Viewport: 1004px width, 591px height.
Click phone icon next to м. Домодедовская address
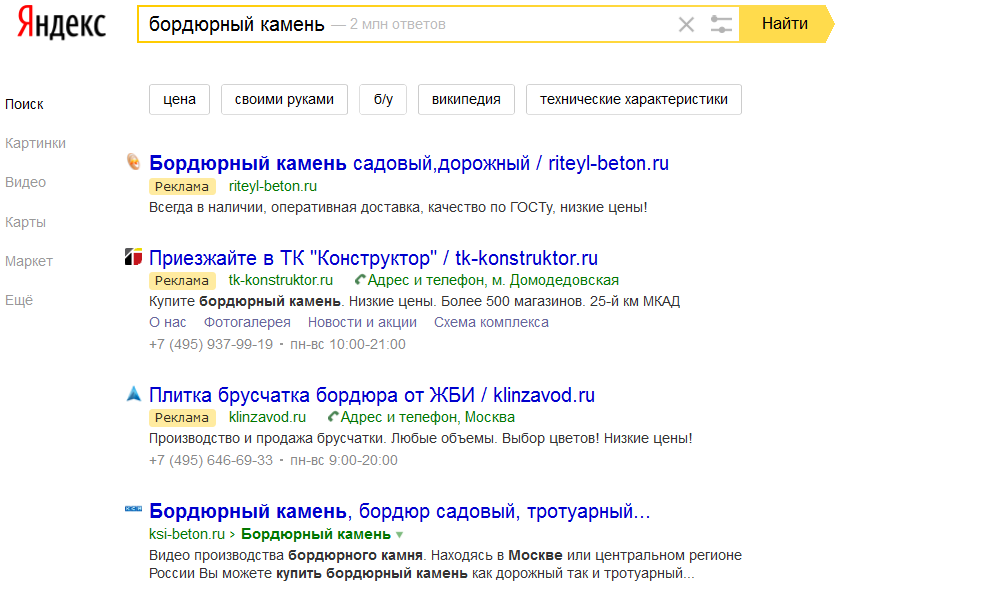(x=361, y=280)
